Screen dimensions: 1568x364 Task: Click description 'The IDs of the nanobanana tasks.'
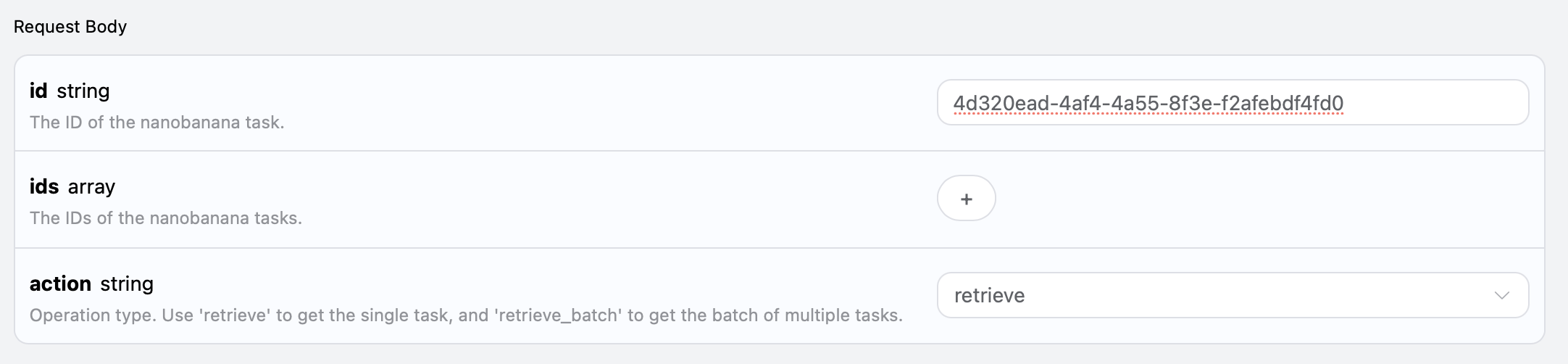pos(165,218)
